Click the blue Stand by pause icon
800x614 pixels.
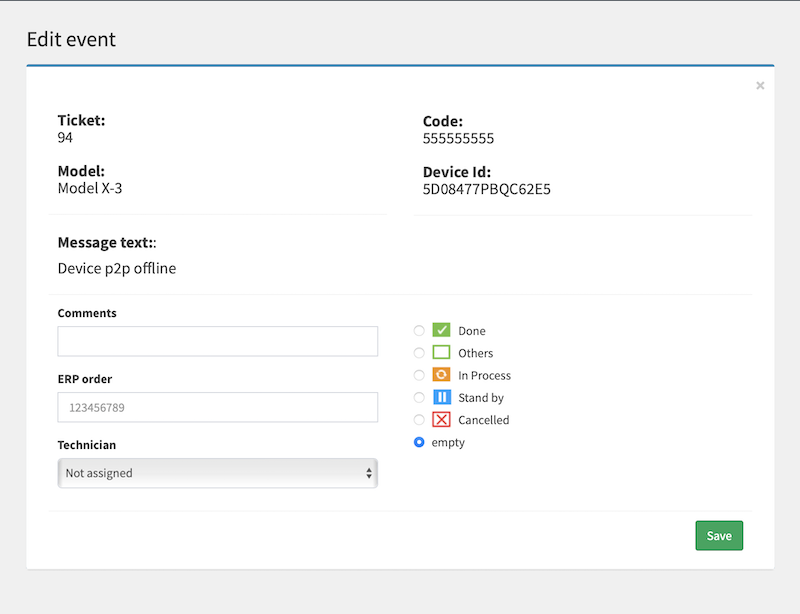[441, 397]
